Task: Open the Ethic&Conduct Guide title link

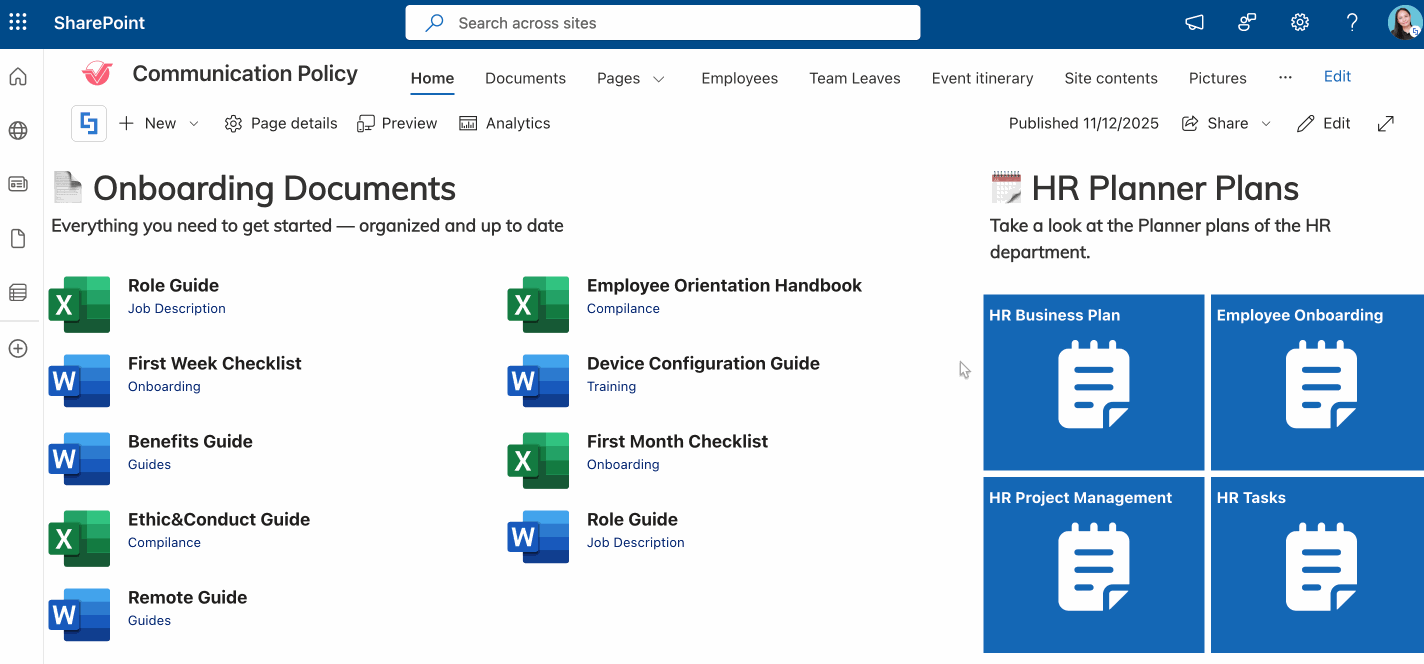Action: coord(219,519)
